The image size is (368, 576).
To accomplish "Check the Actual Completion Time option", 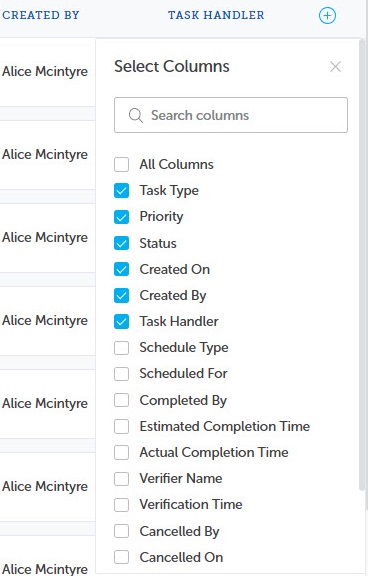I will point(122,453).
